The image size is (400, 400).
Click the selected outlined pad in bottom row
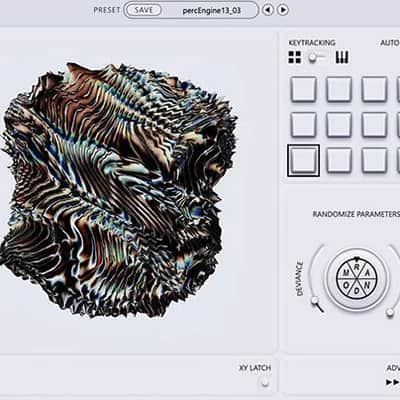coord(304,160)
